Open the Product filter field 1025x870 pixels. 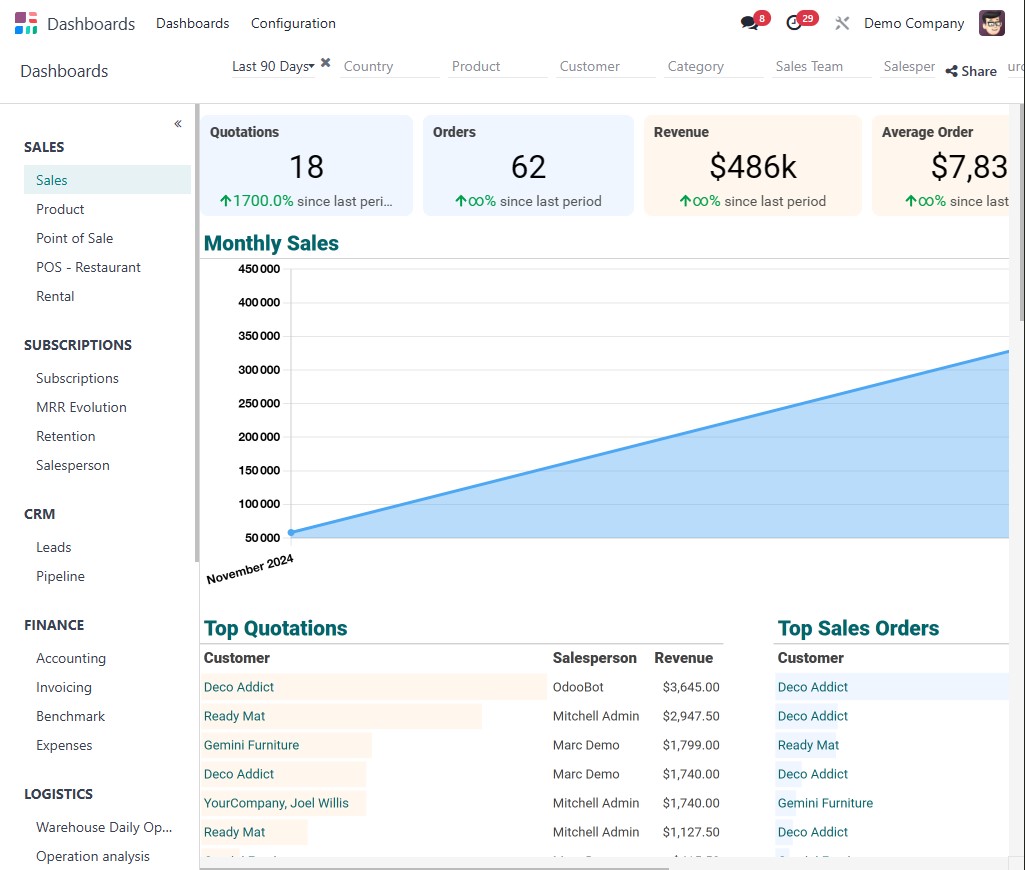click(497, 67)
